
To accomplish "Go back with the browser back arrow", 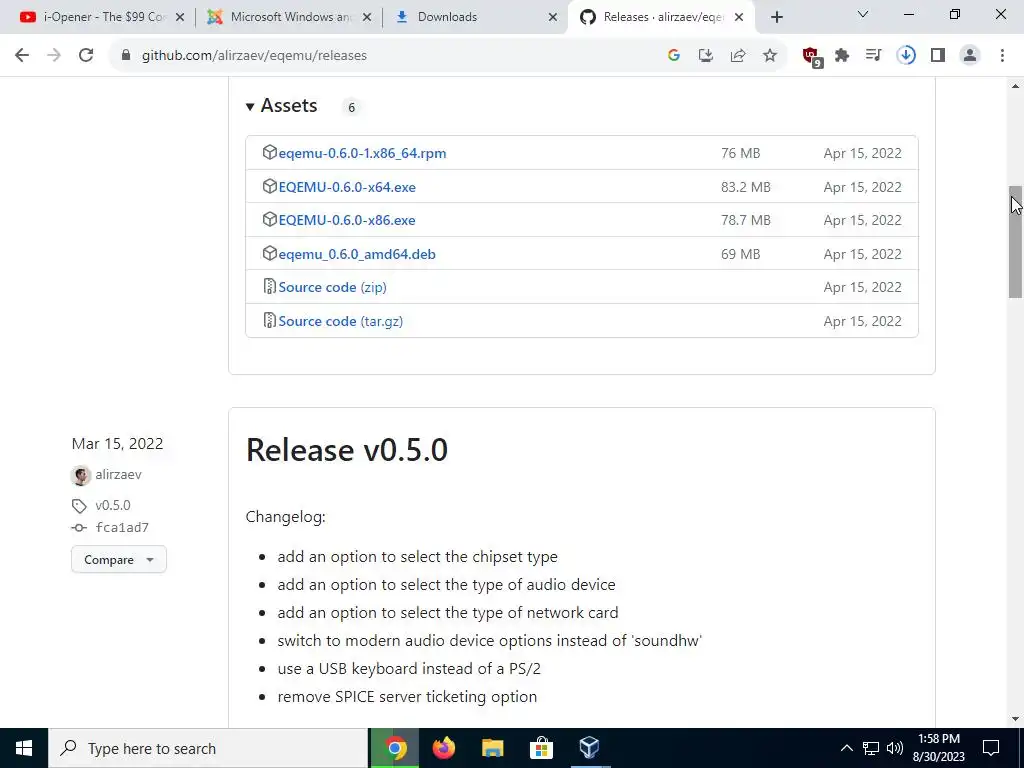I will pos(22,56).
